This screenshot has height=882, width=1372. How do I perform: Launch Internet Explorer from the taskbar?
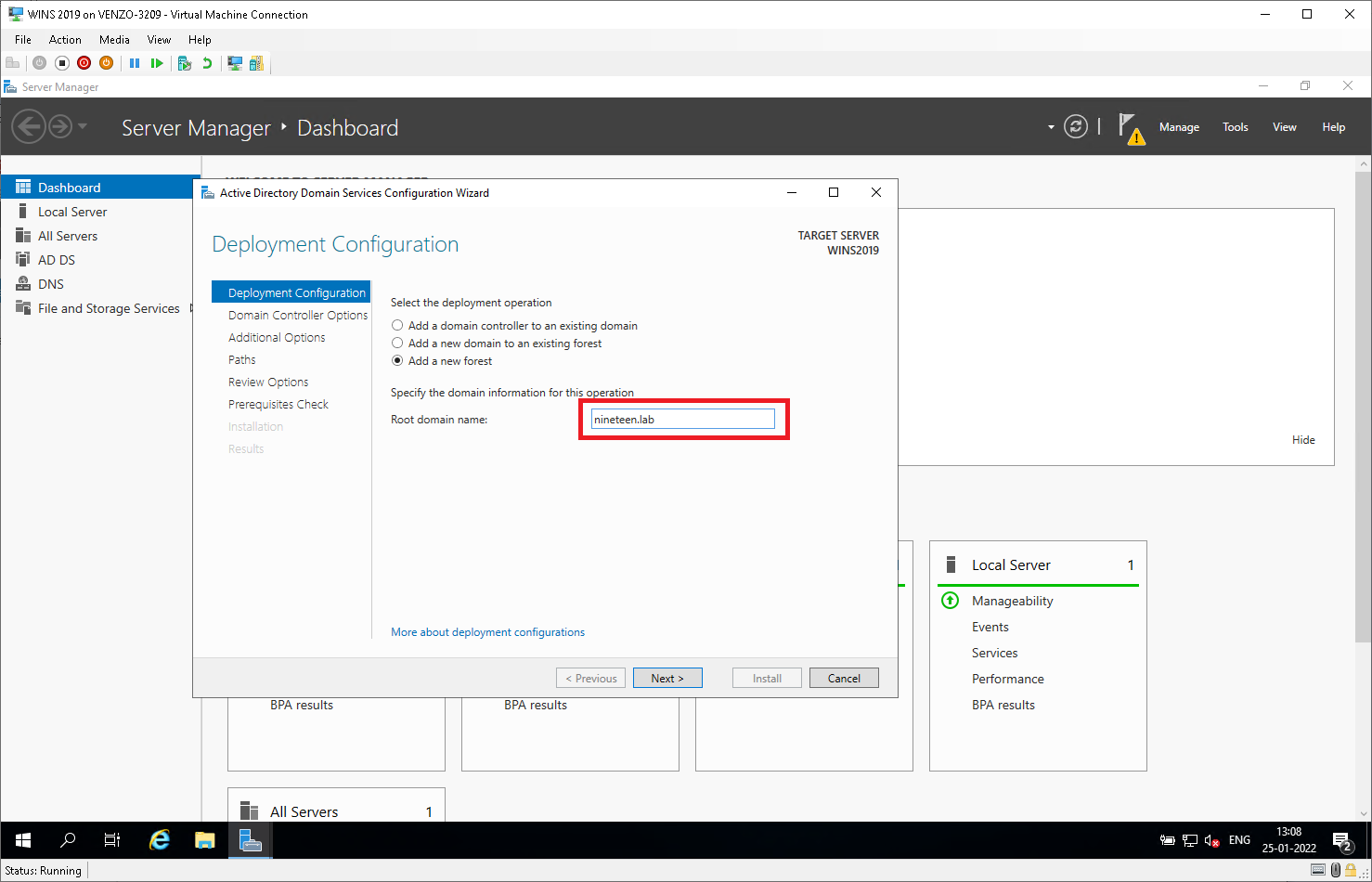(x=160, y=840)
